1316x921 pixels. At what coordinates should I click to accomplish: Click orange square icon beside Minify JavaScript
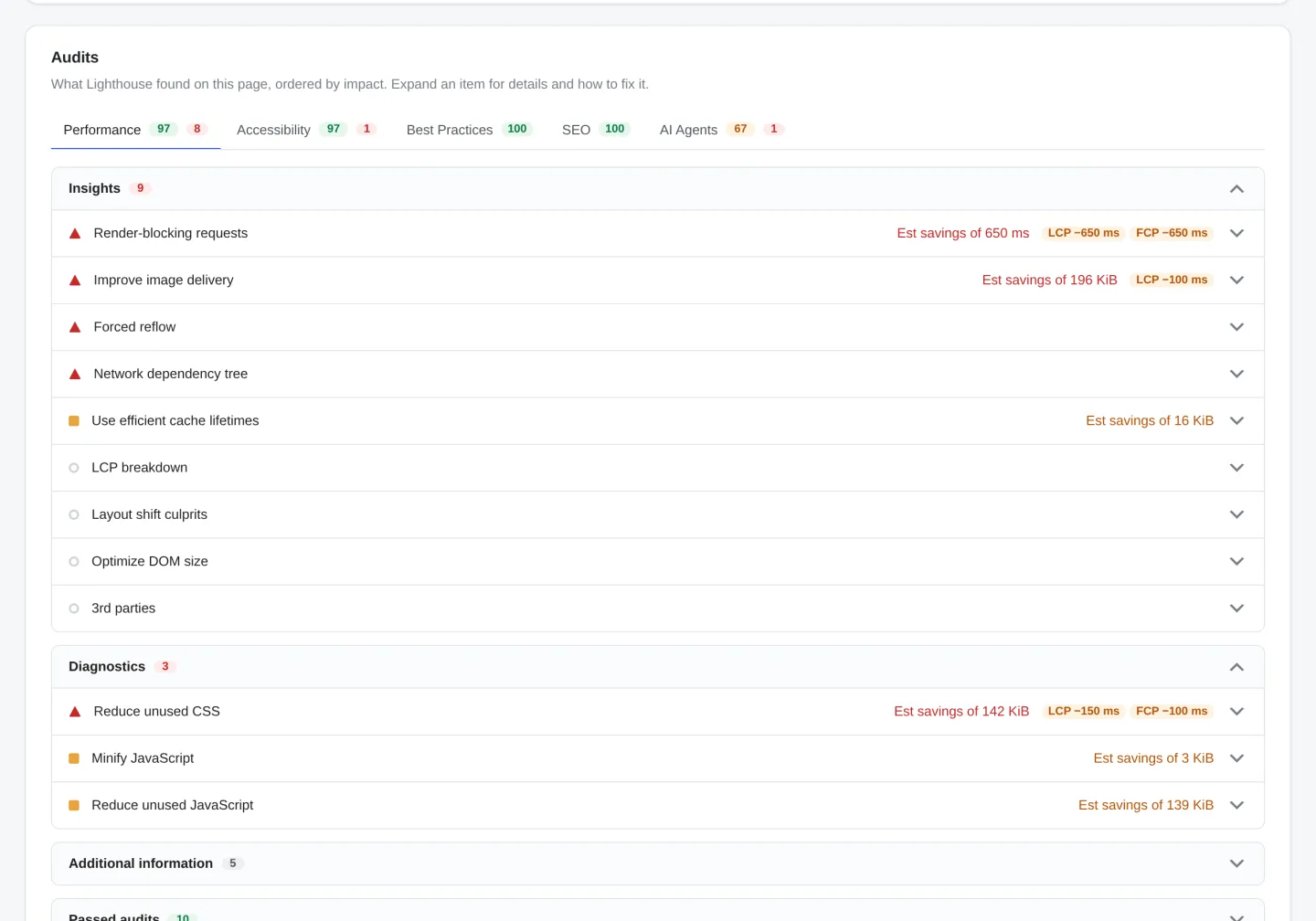click(x=74, y=758)
